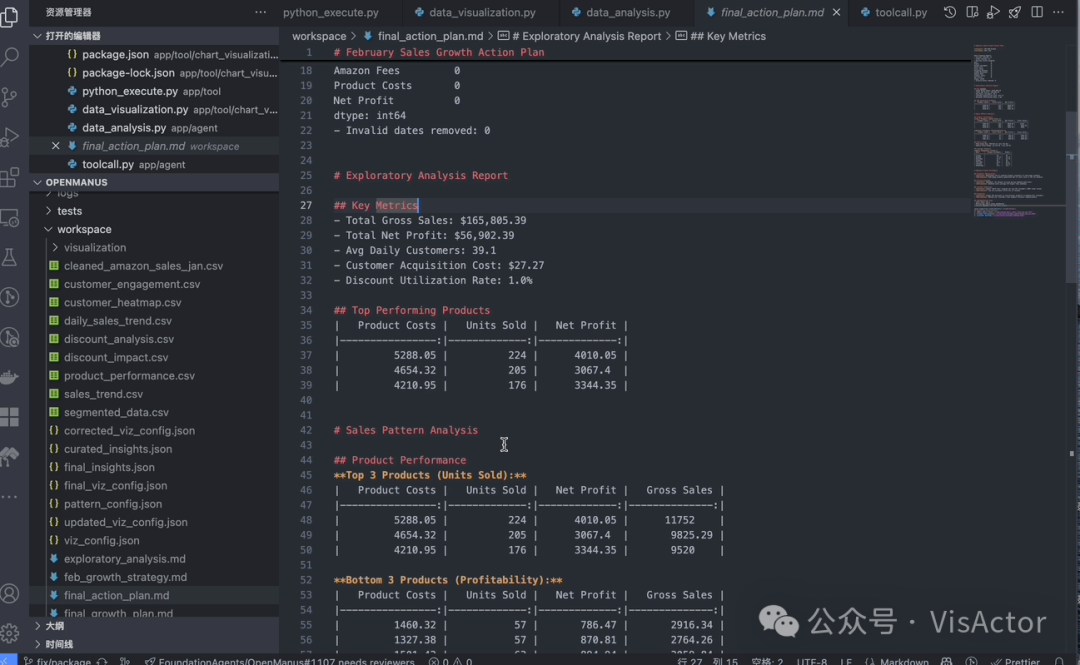Image resolution: width=1080 pixels, height=665 pixels.
Task: Click the Markdown language mode in status bar
Action: tap(903, 660)
